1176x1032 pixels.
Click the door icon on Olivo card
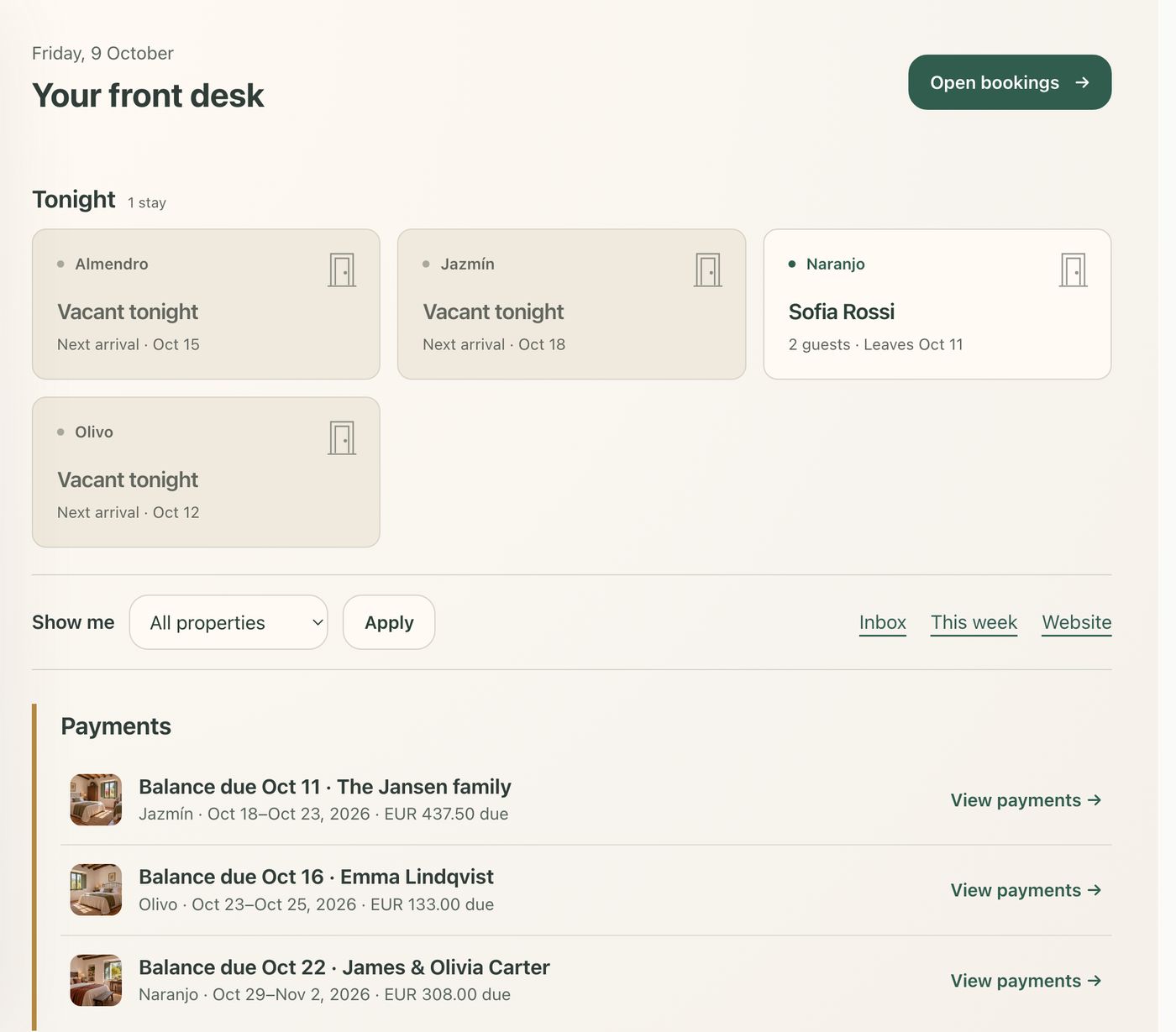point(342,438)
